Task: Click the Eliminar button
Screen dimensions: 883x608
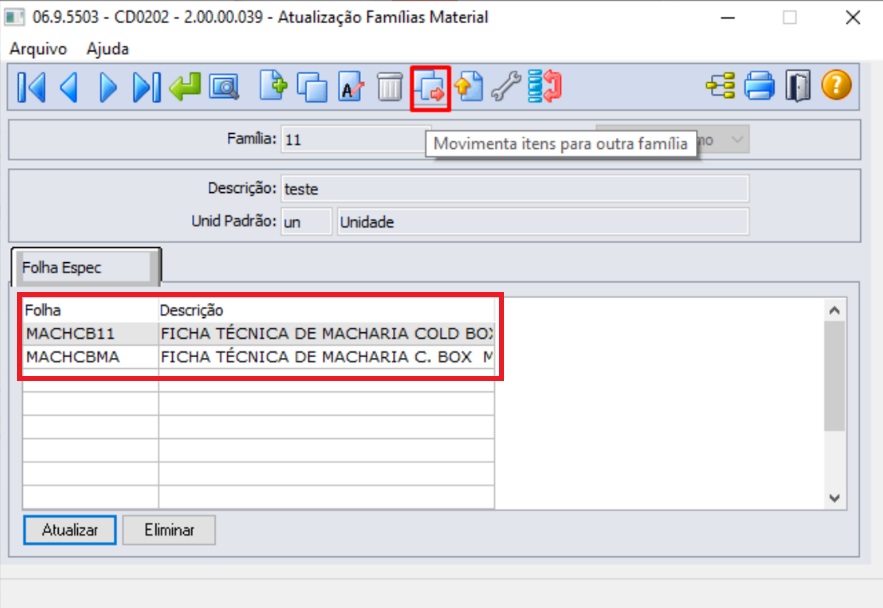Action: coord(169,530)
